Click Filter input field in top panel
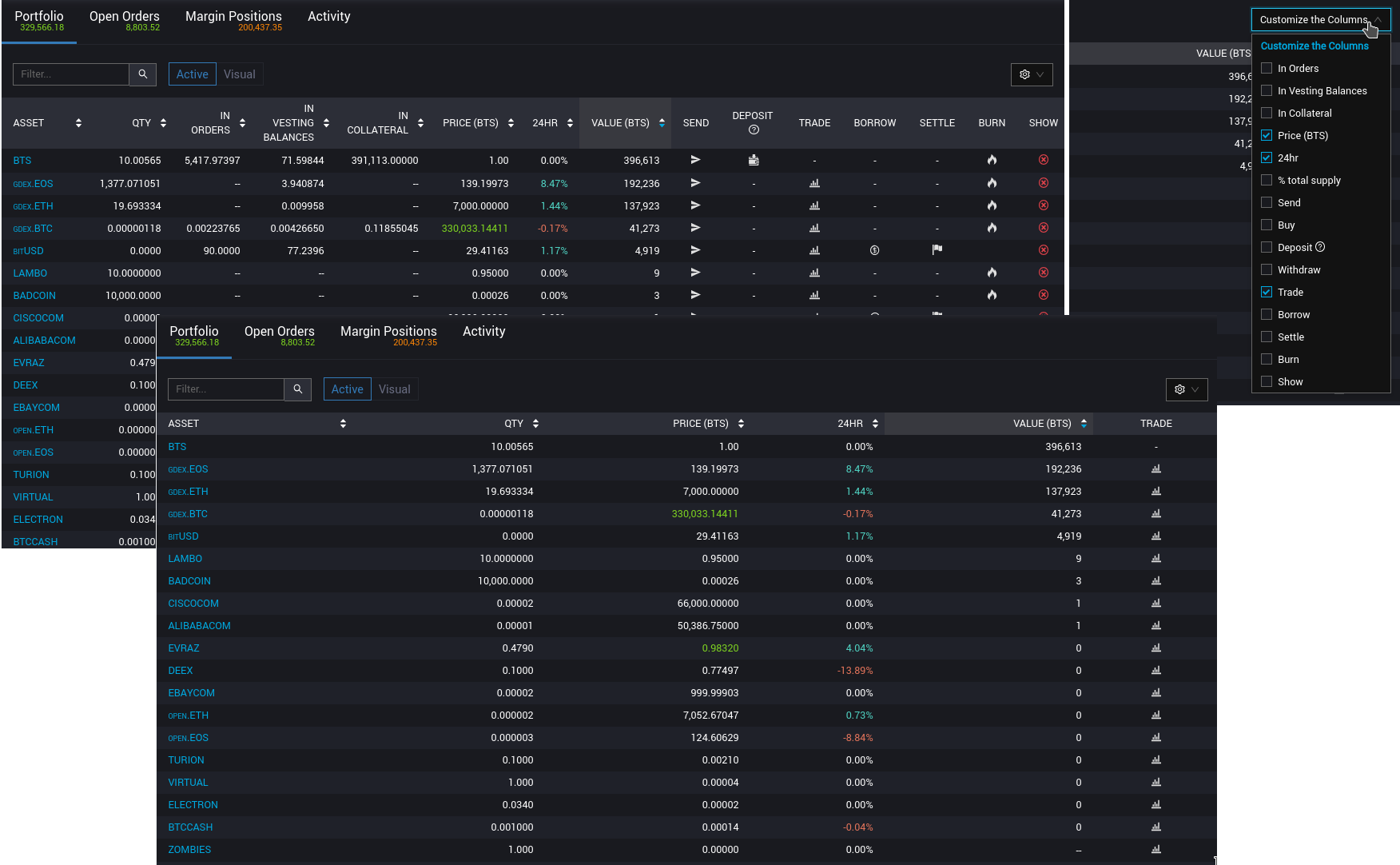1400x865 pixels. (71, 74)
